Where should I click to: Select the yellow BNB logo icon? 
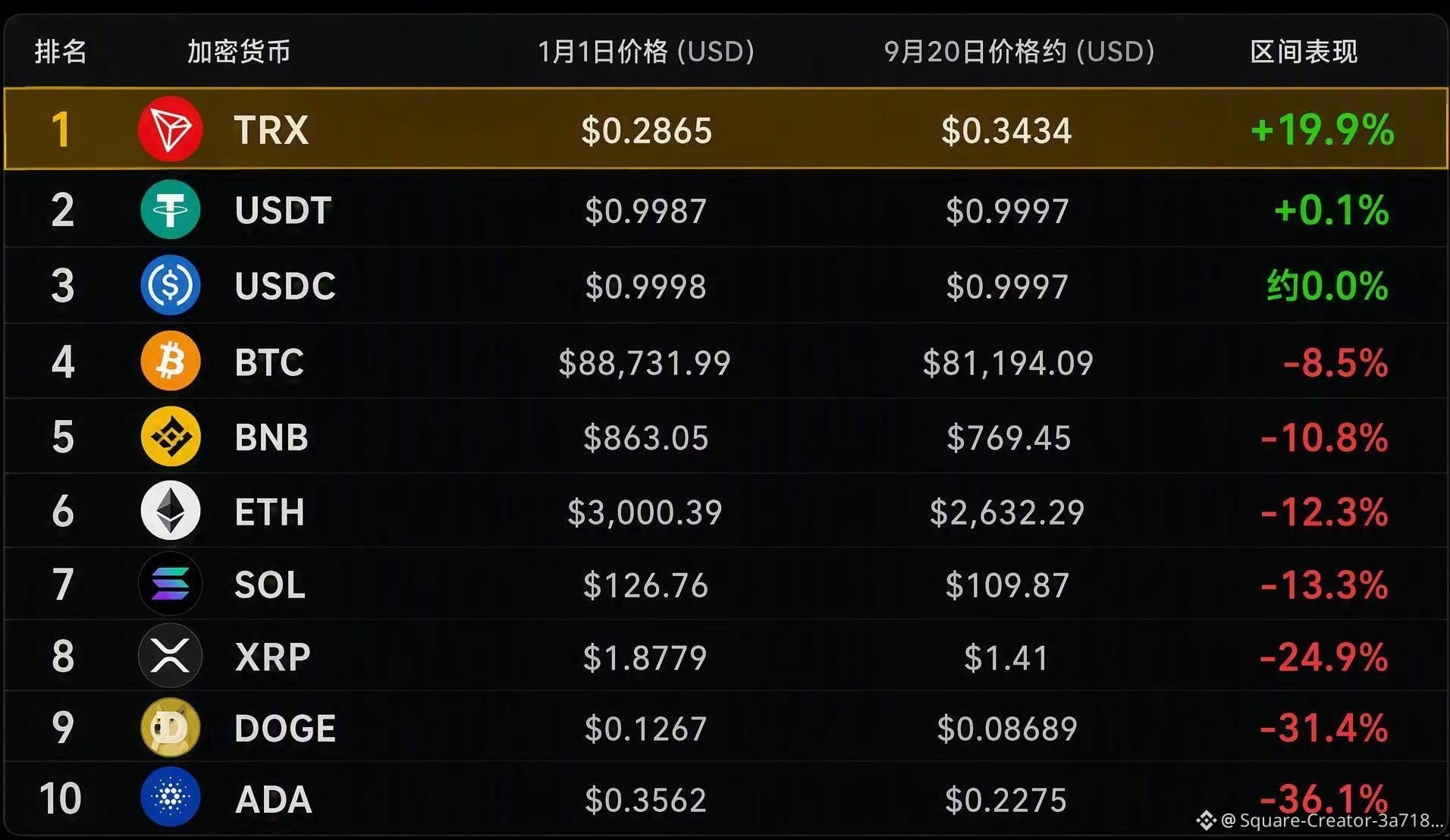coord(171,436)
